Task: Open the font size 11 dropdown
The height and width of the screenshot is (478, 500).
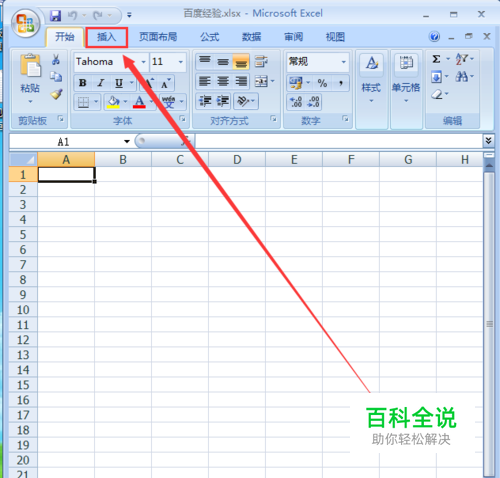Action: point(181,62)
